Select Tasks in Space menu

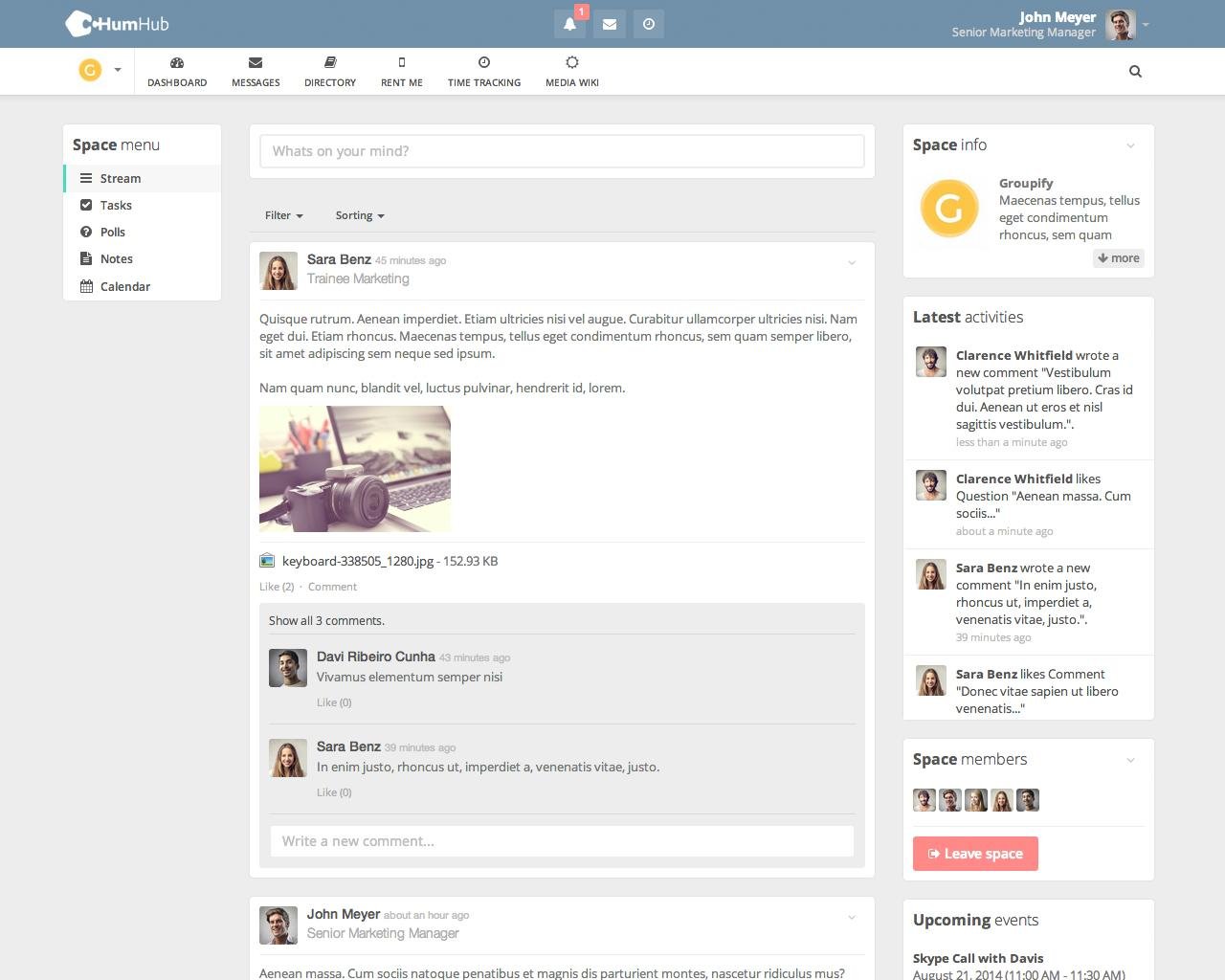click(x=116, y=205)
